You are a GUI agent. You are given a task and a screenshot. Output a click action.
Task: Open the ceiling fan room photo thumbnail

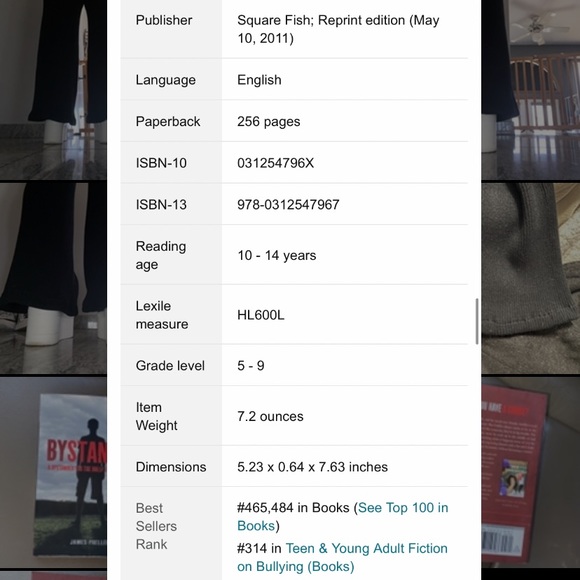click(530, 90)
